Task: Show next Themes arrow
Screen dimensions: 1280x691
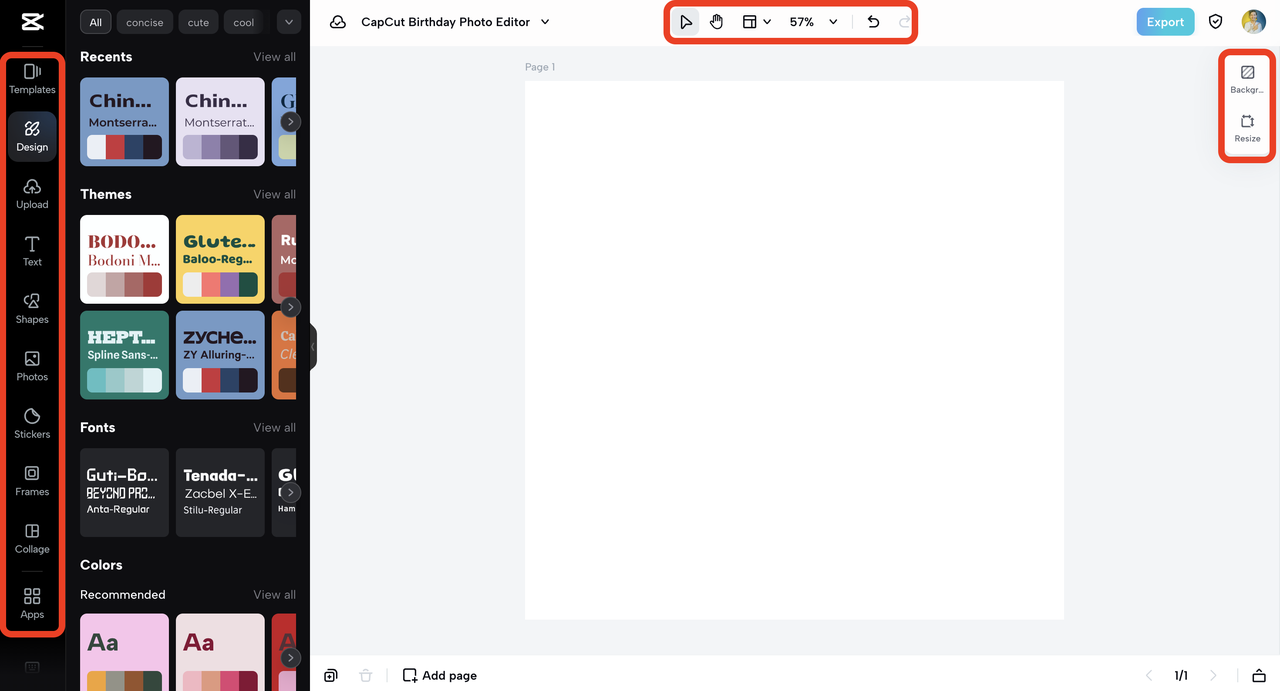Action: point(290,307)
